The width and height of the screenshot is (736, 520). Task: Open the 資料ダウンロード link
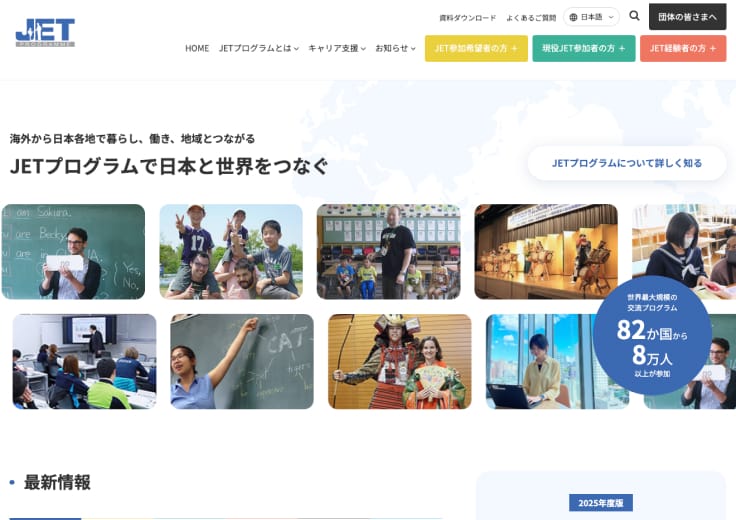point(468,18)
